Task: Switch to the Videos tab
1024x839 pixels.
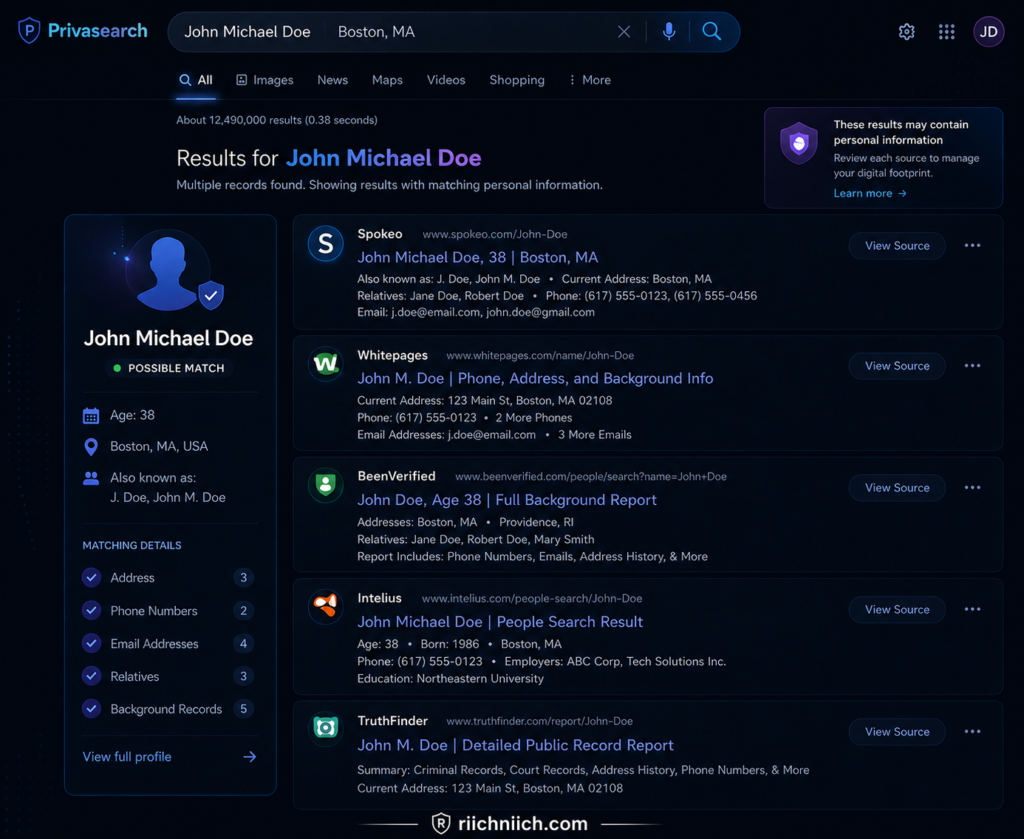Action: pyautogui.click(x=446, y=80)
